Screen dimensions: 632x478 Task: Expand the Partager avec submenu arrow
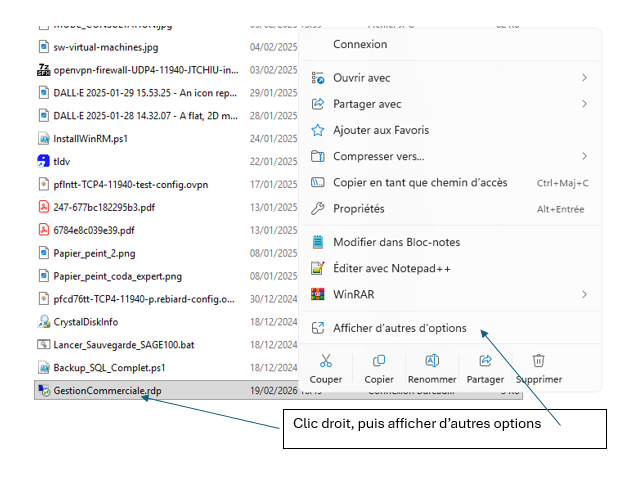tap(584, 104)
